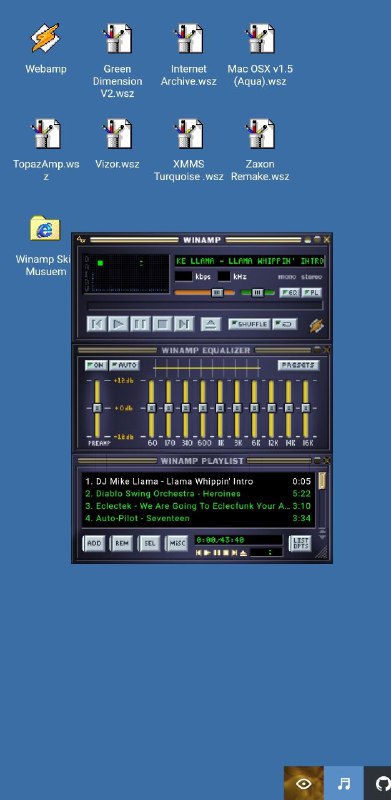Screen dimensions: 391x800
Task: Select TopazAmp.wsz skin file icon
Action: (x=45, y=150)
